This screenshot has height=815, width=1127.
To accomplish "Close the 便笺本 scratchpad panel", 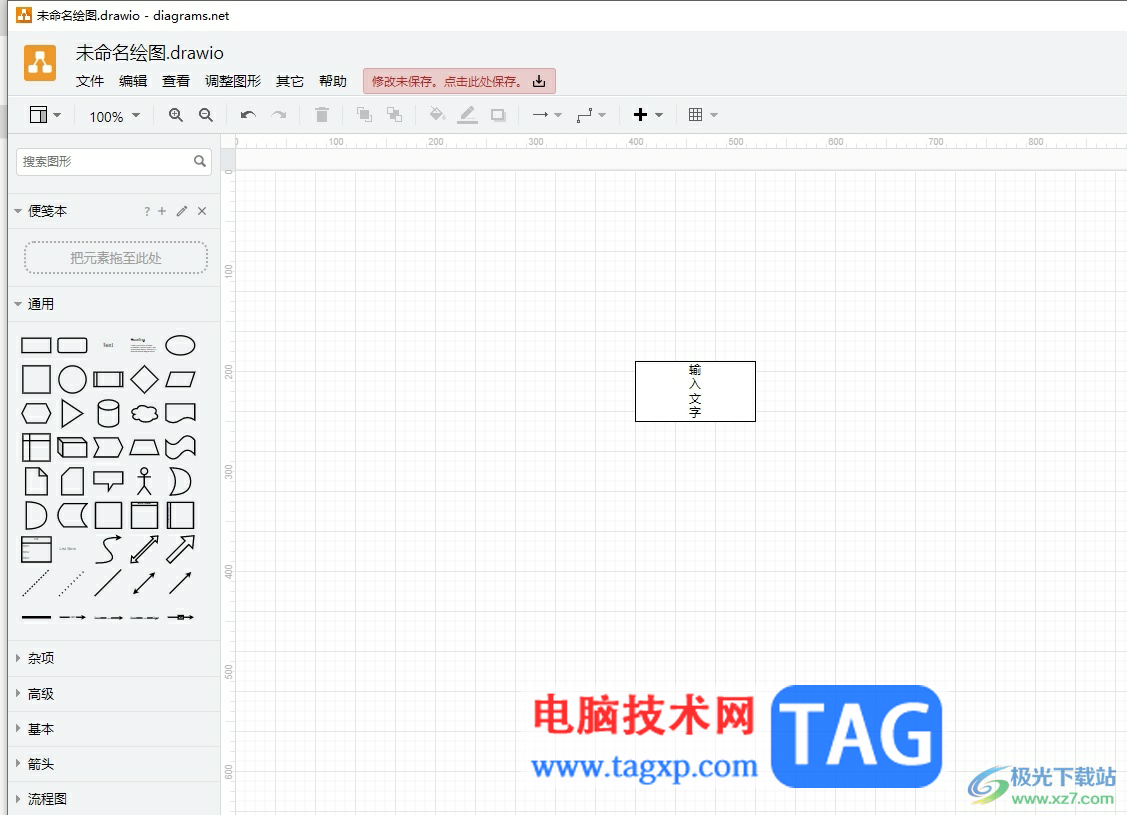I will point(202,211).
